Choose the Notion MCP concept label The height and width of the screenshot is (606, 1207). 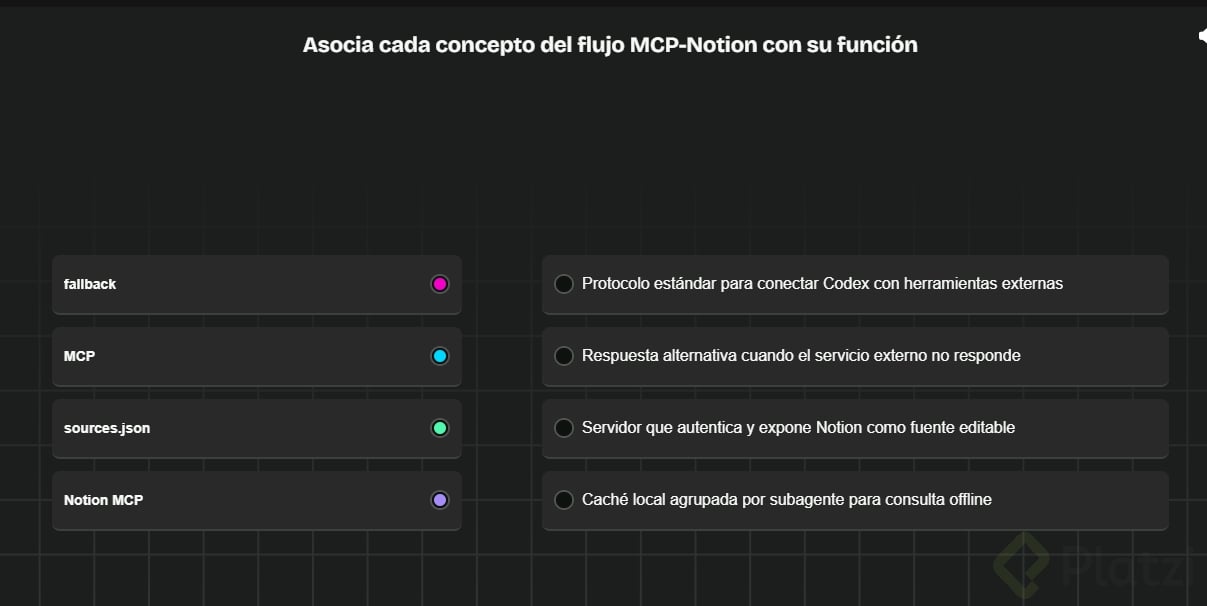[x=104, y=500]
